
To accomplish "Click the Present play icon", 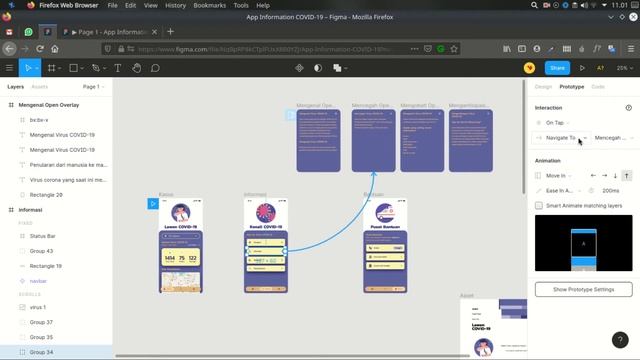I will 582,68.
